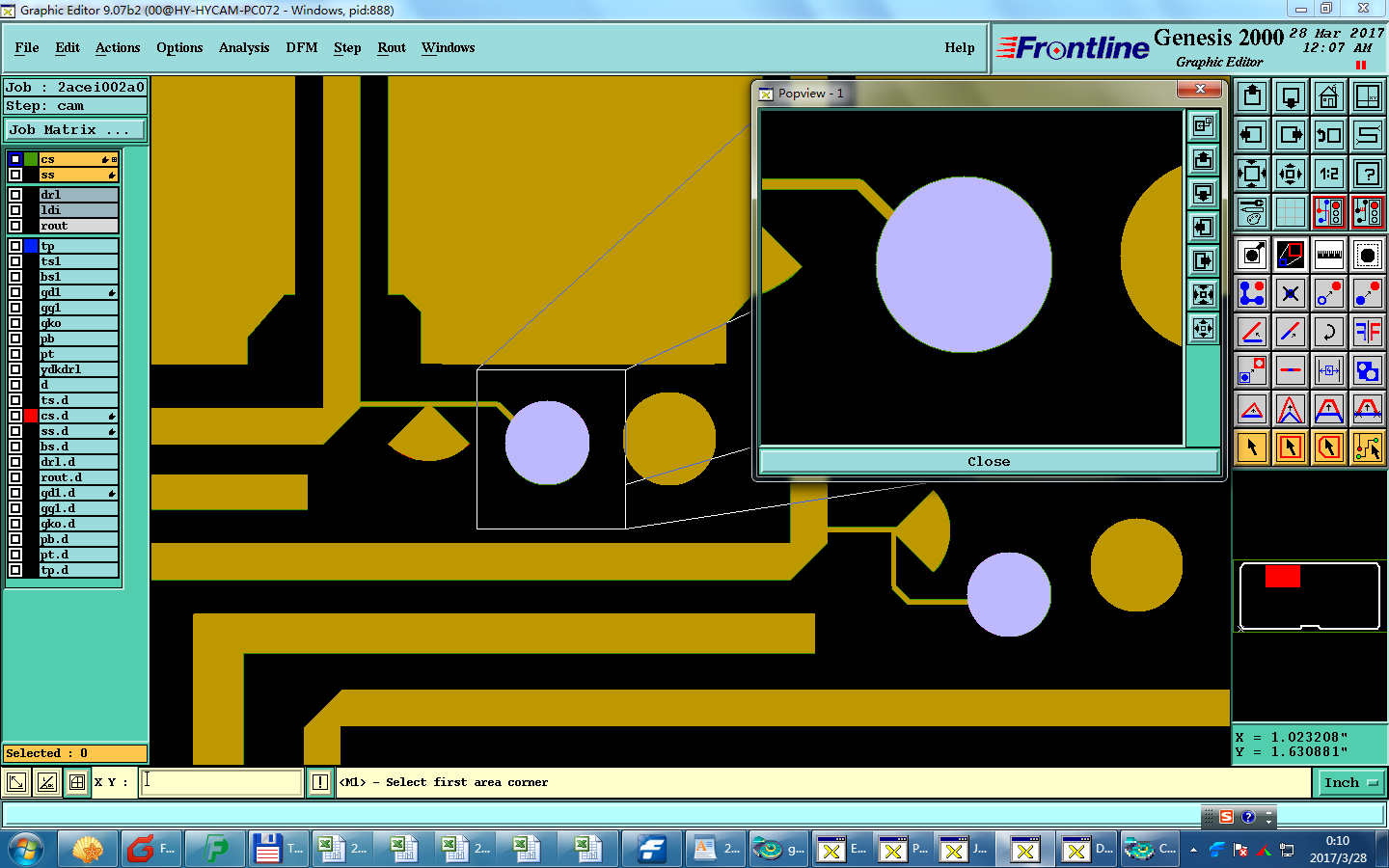Click the red overview marker in the navigation thumbnail
Screen dimensions: 1389x868
click(x=1283, y=577)
